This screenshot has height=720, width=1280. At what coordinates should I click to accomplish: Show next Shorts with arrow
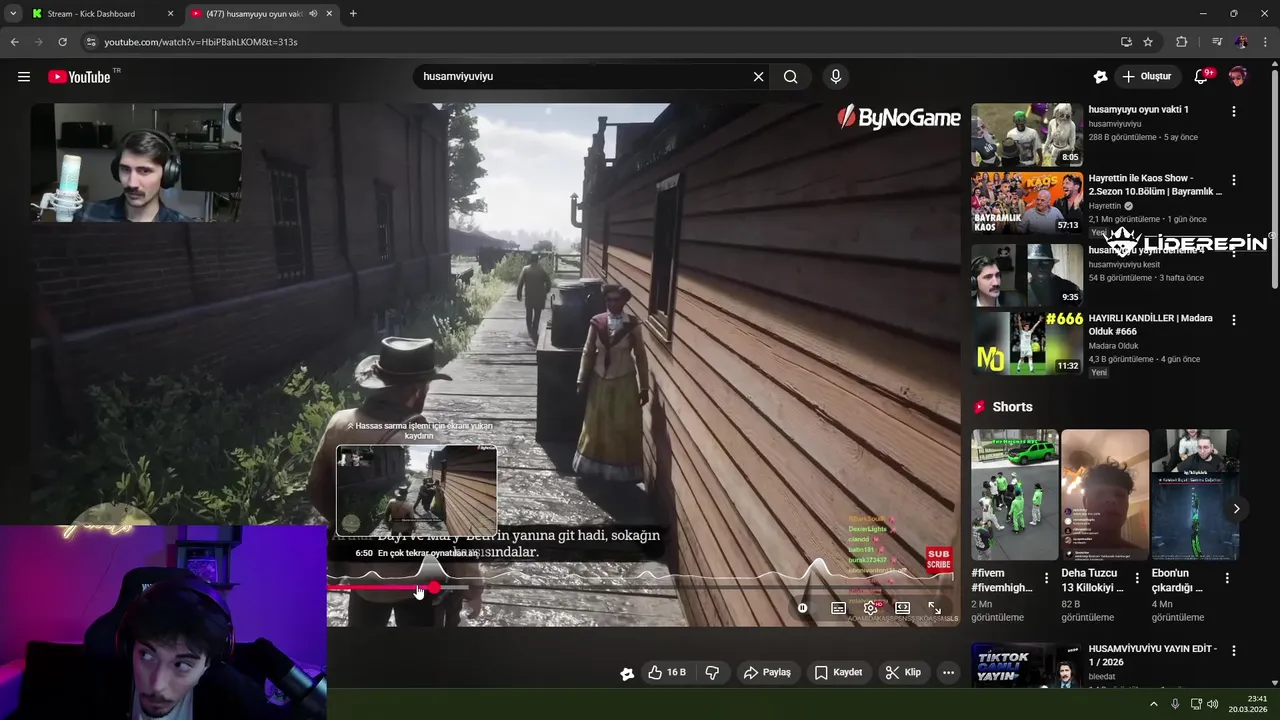1236,509
